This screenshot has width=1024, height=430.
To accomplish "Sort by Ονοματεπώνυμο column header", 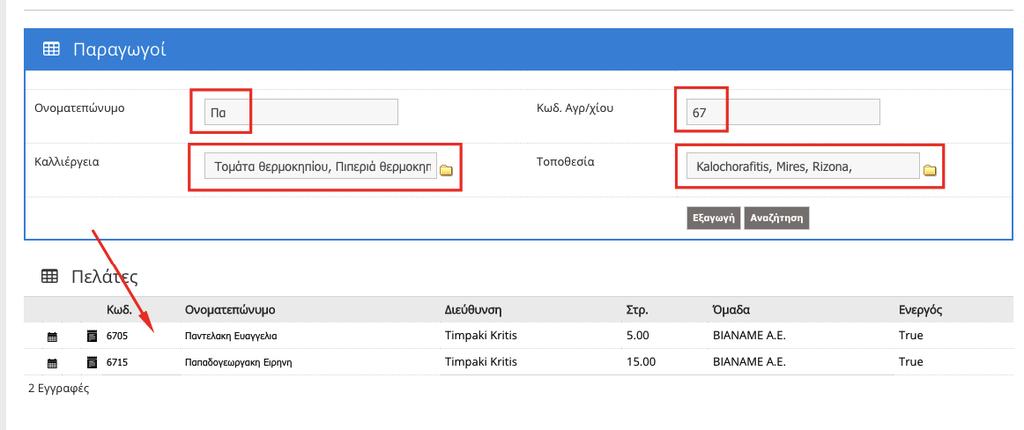I will 230,310.
